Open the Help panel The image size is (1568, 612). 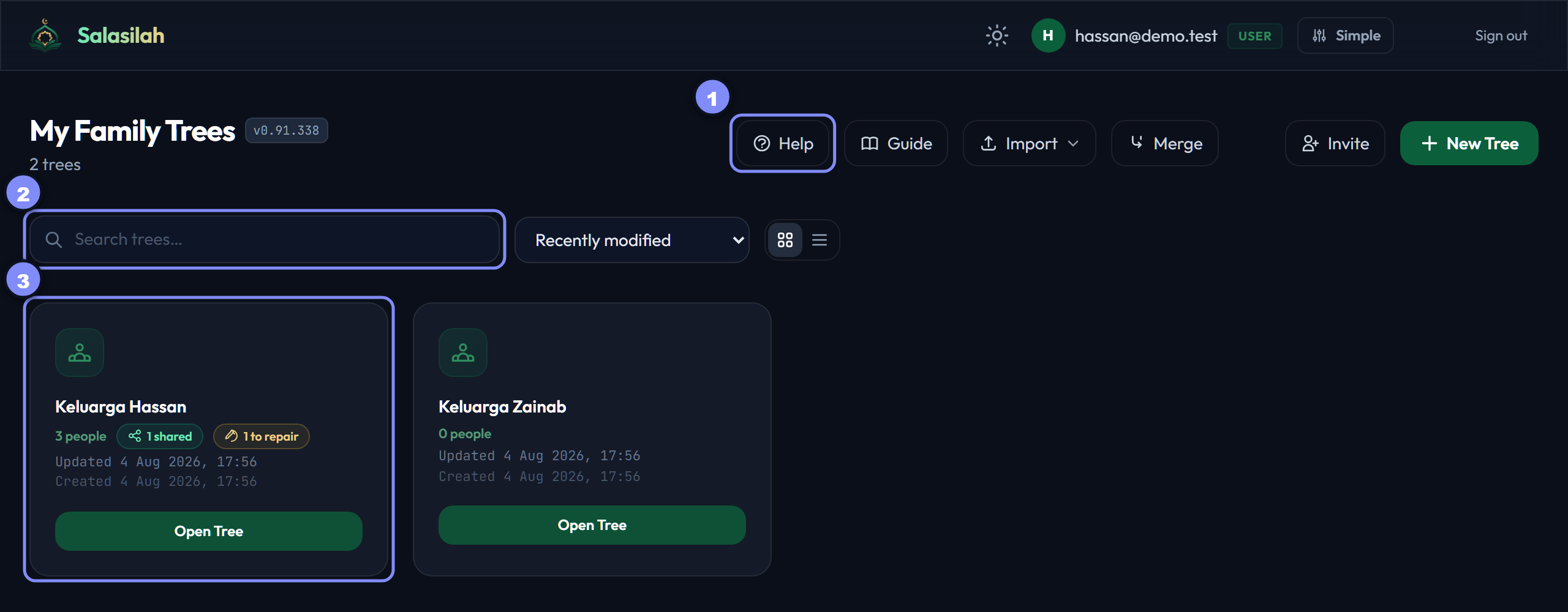point(783,143)
